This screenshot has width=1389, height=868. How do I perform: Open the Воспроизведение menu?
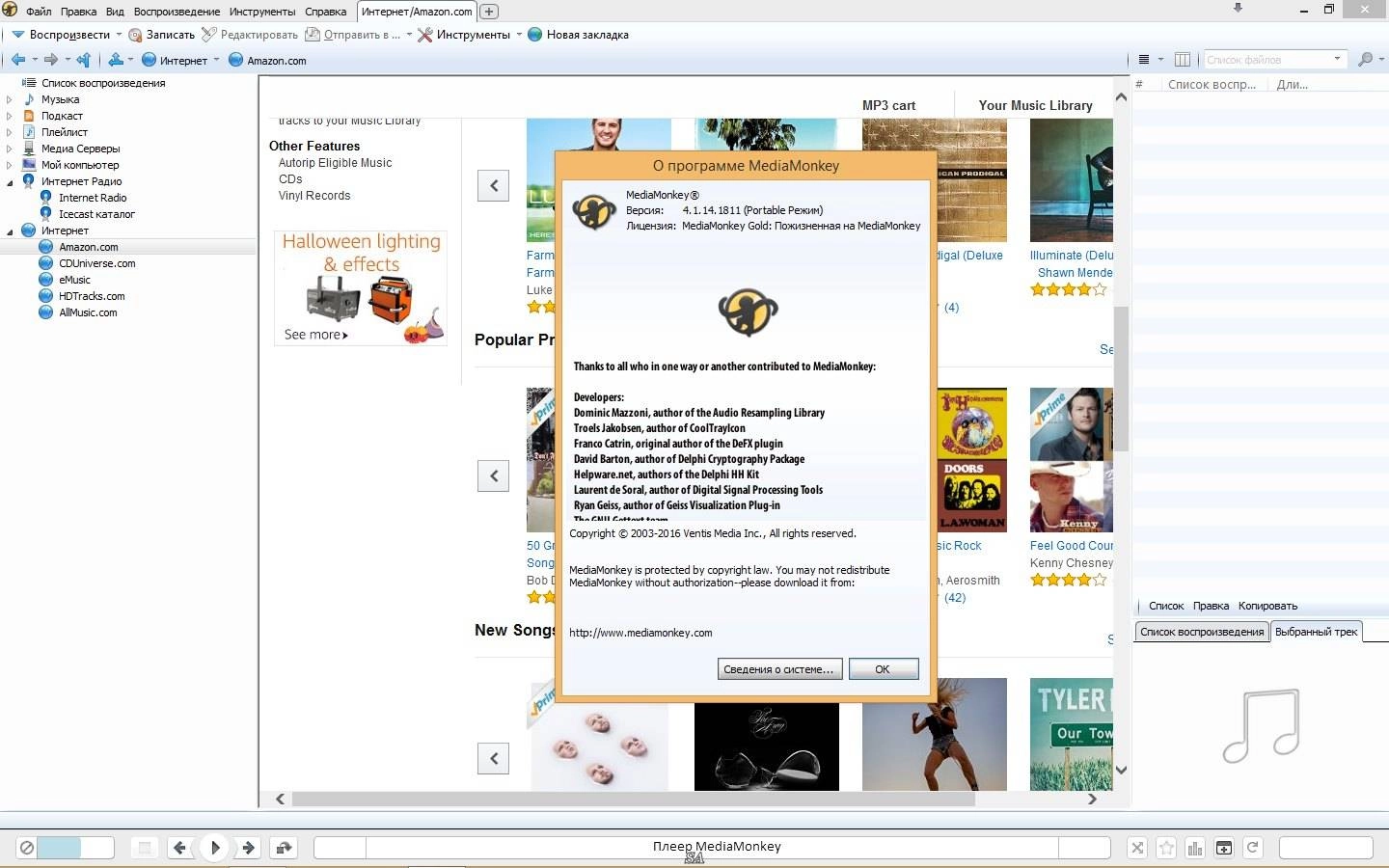pyautogui.click(x=177, y=12)
